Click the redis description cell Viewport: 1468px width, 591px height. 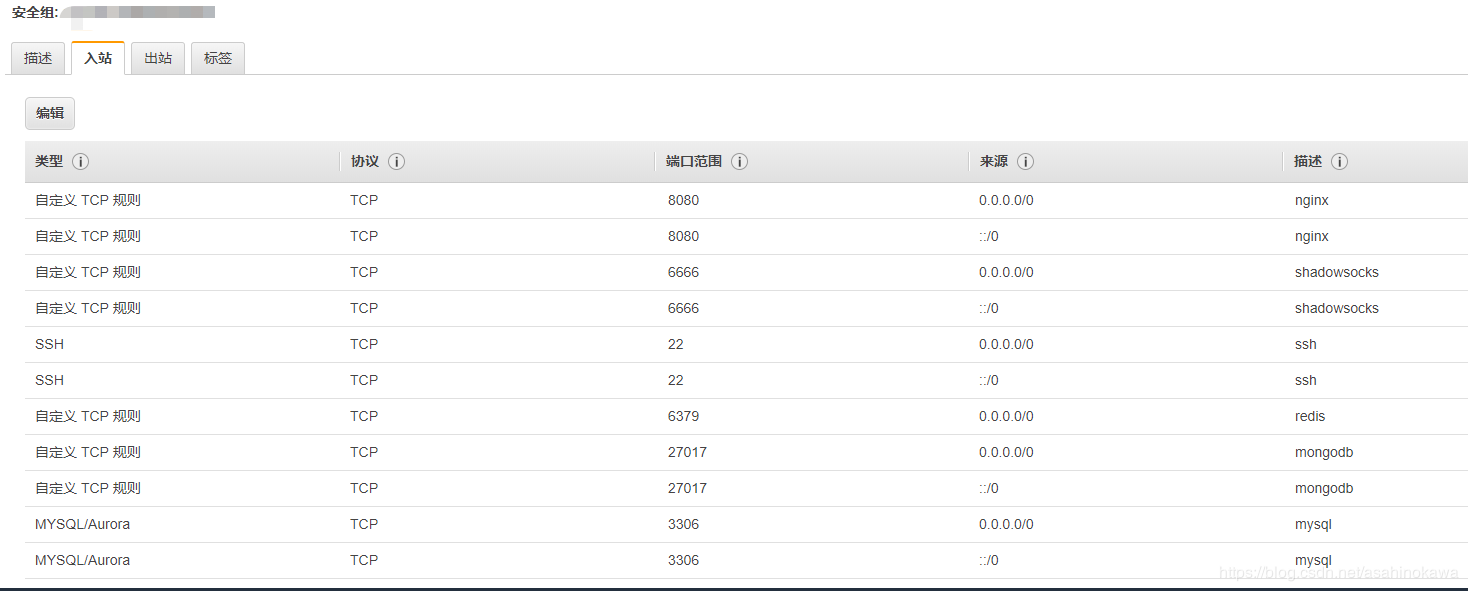click(1310, 416)
